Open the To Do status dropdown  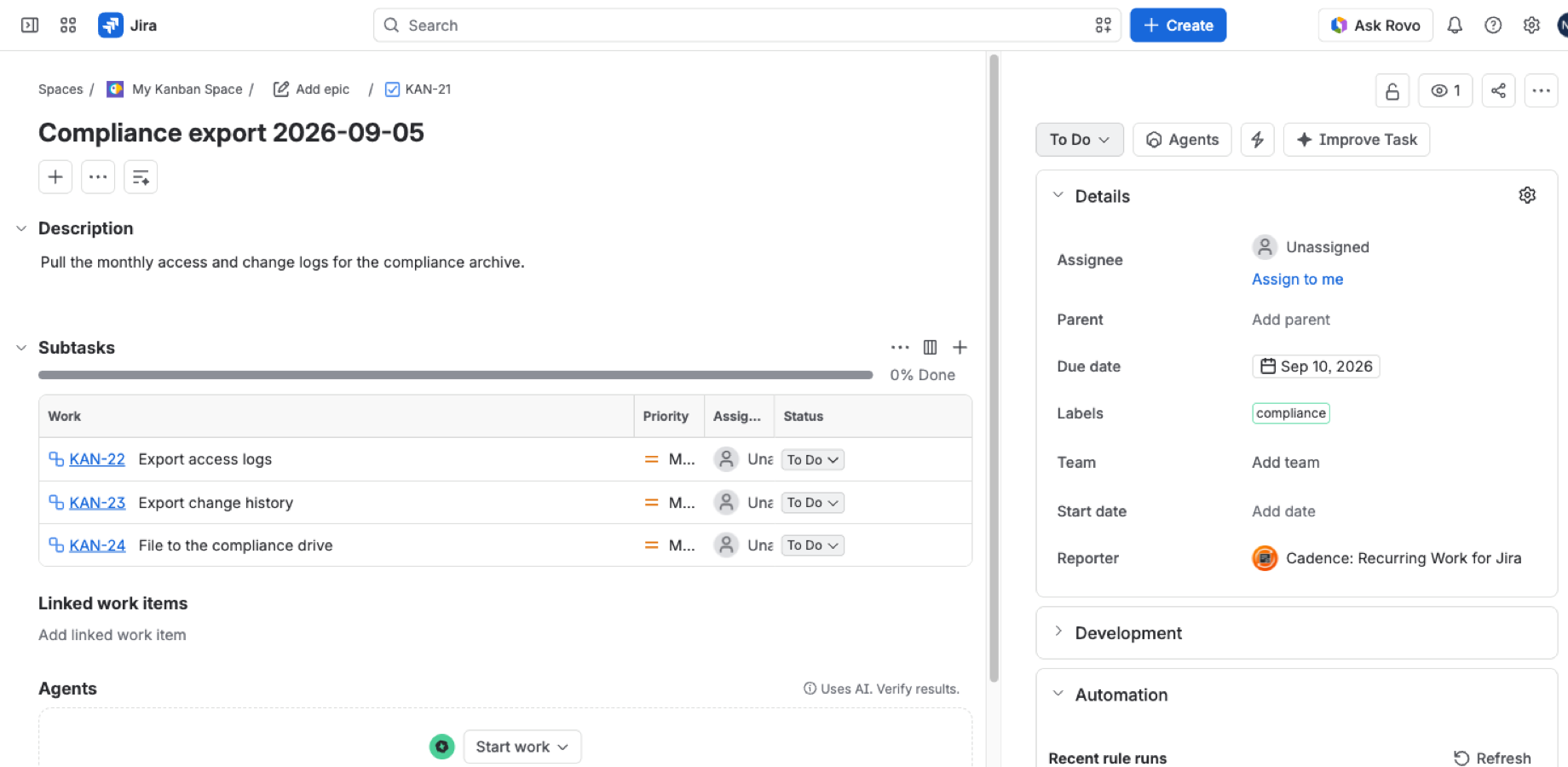coord(1080,140)
